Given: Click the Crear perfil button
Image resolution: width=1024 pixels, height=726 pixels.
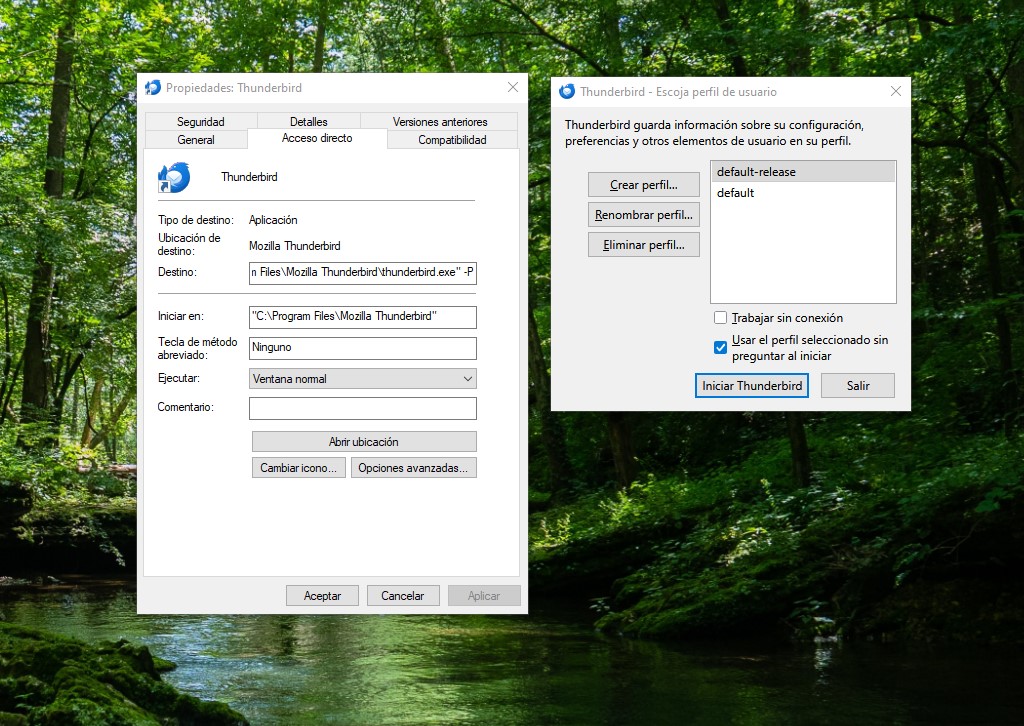Looking at the screenshot, I should pos(644,185).
